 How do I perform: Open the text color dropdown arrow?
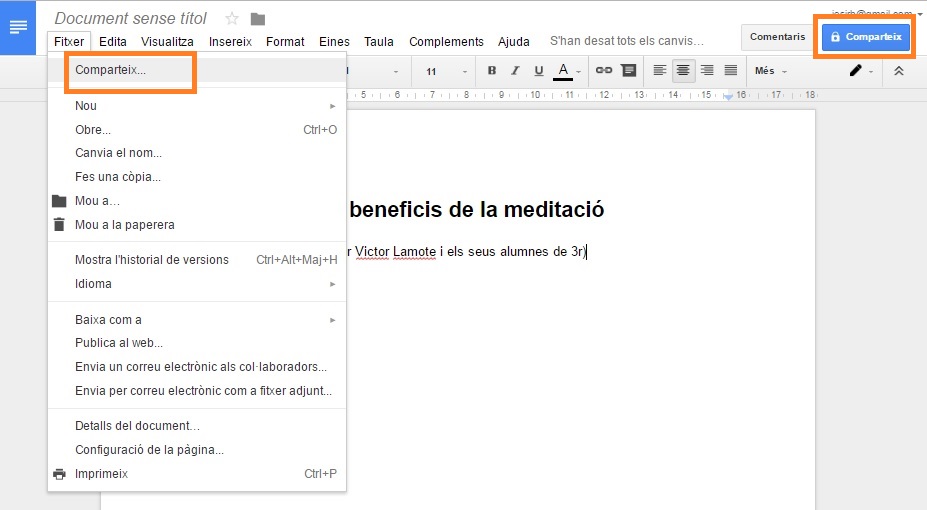click(578, 72)
